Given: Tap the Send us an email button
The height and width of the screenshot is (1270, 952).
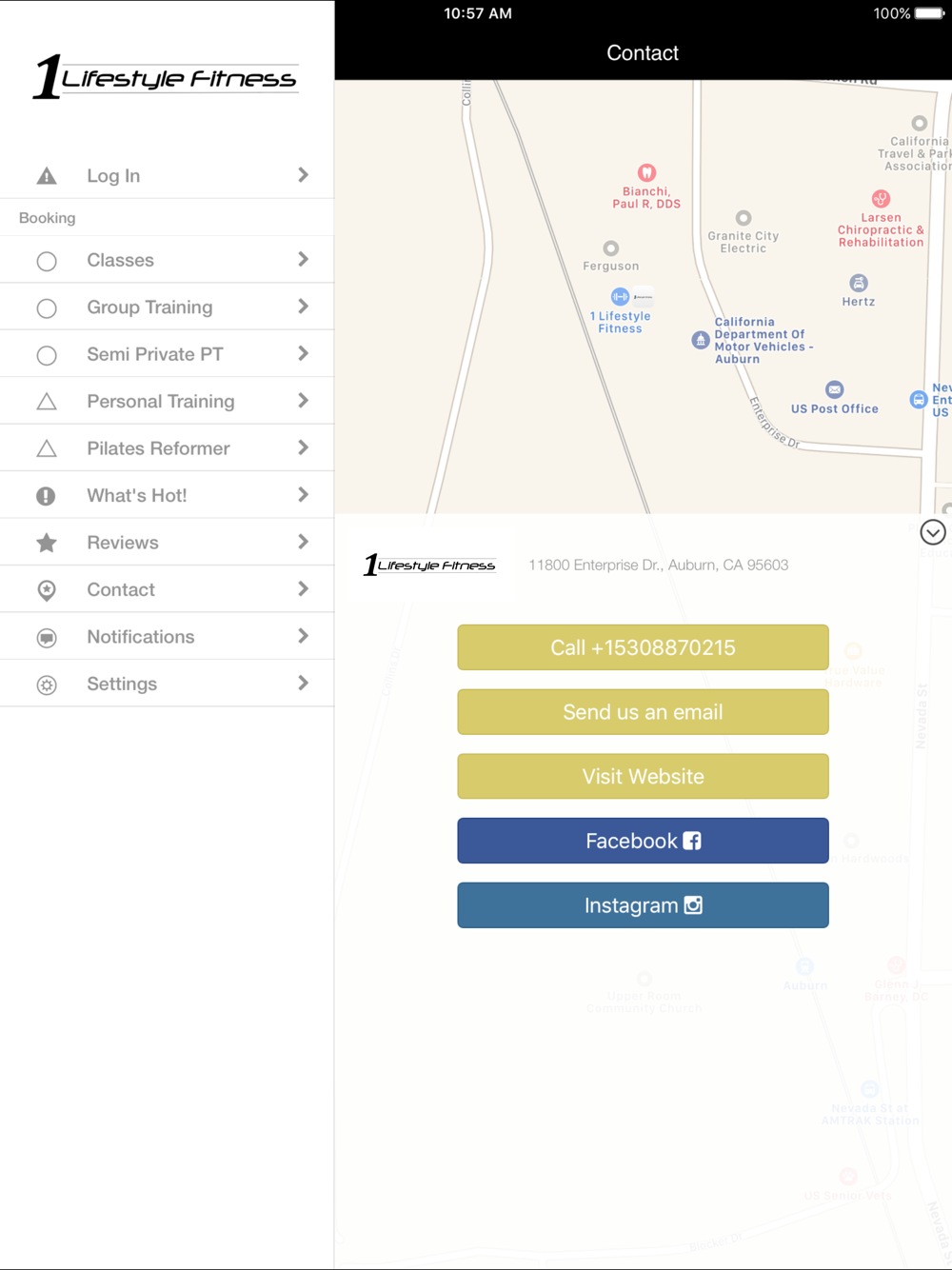Looking at the screenshot, I should (643, 712).
